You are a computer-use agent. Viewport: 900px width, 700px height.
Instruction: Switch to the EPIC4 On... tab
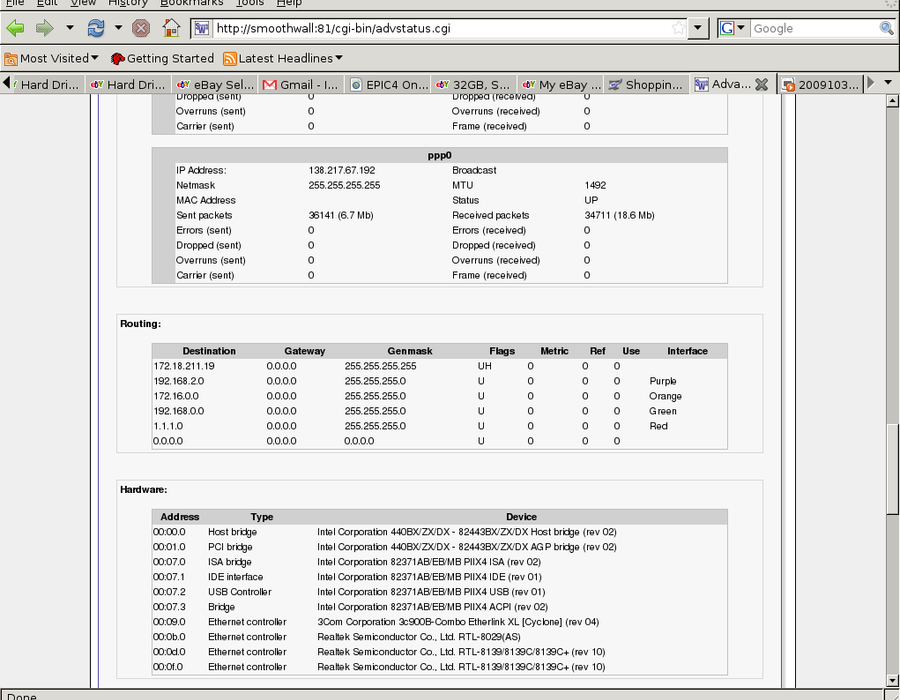389,84
